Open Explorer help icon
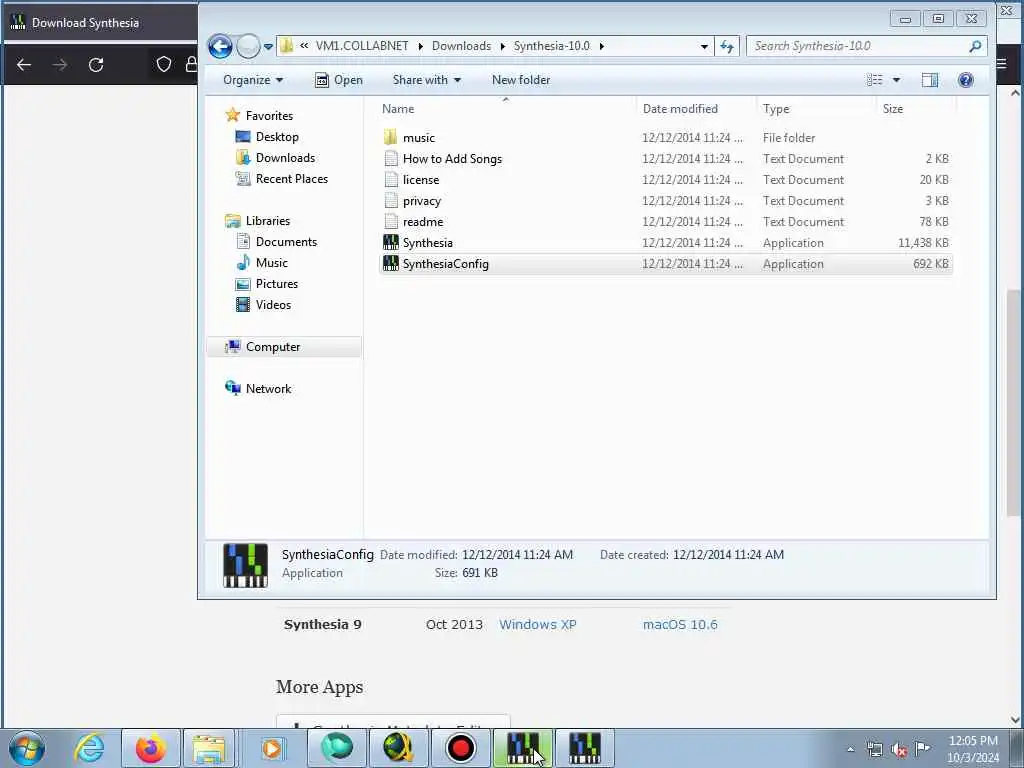The image size is (1024, 768). pyautogui.click(x=965, y=80)
